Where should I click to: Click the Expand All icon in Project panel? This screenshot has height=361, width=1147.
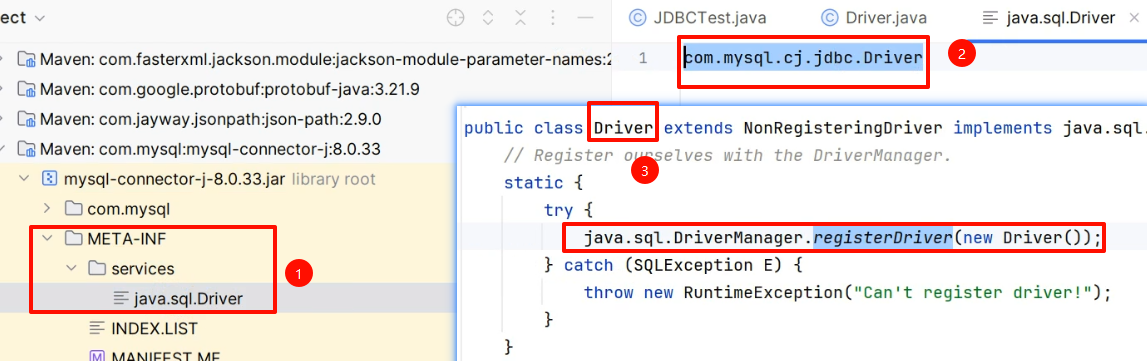(x=489, y=18)
